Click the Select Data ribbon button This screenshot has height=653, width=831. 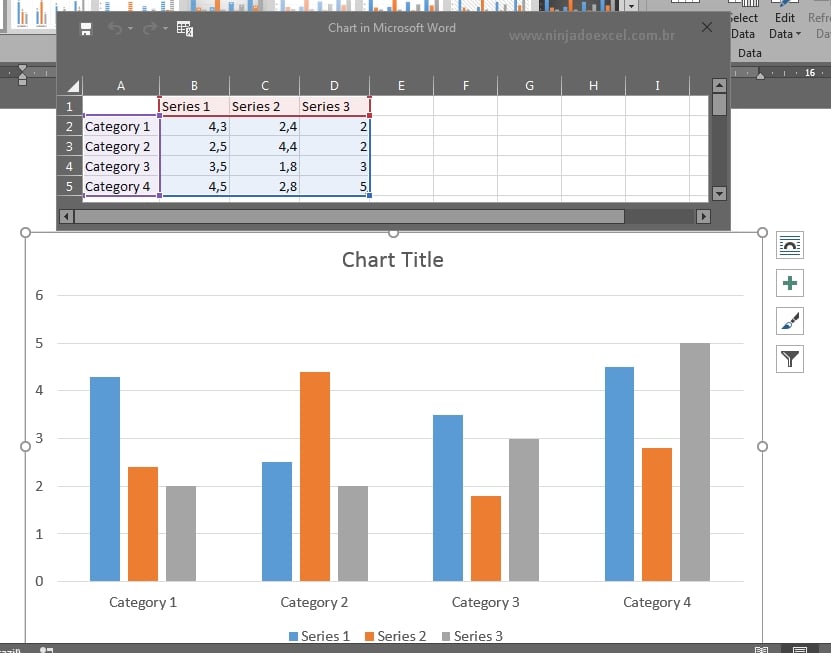743,26
